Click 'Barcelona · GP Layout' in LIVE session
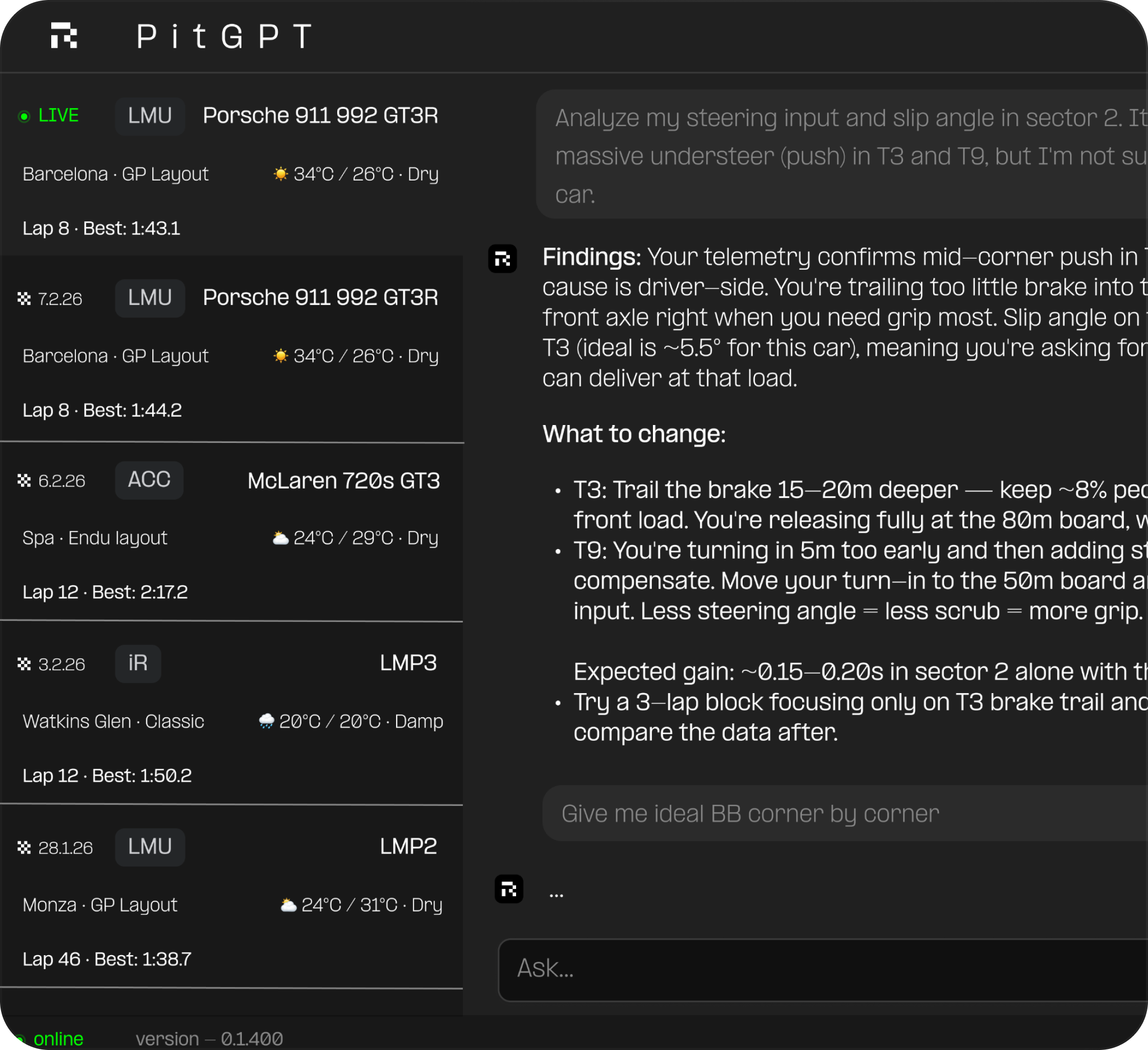Viewport: 1148px width, 1050px height. point(116,174)
